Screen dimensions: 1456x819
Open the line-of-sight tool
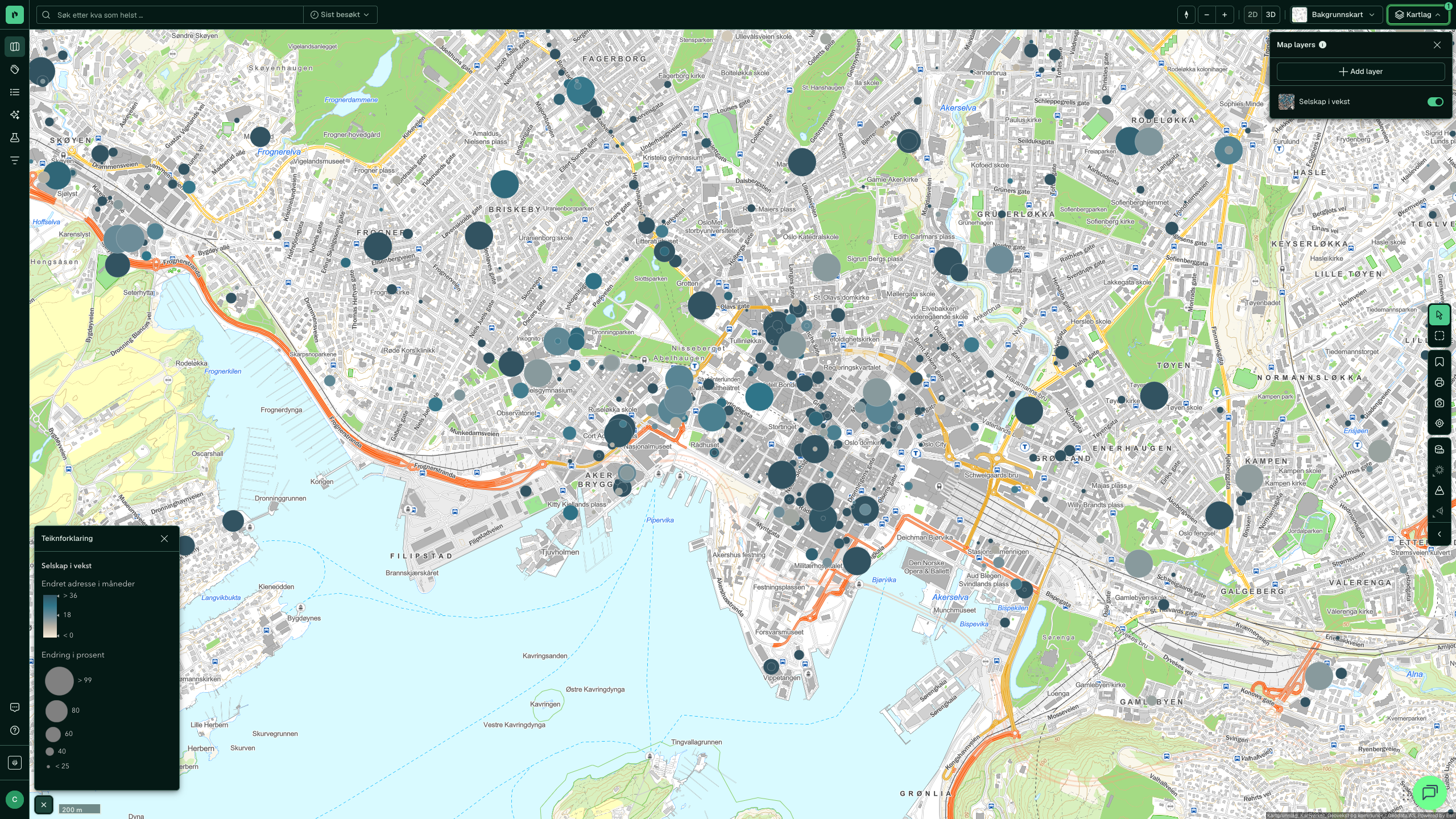tap(1440, 511)
